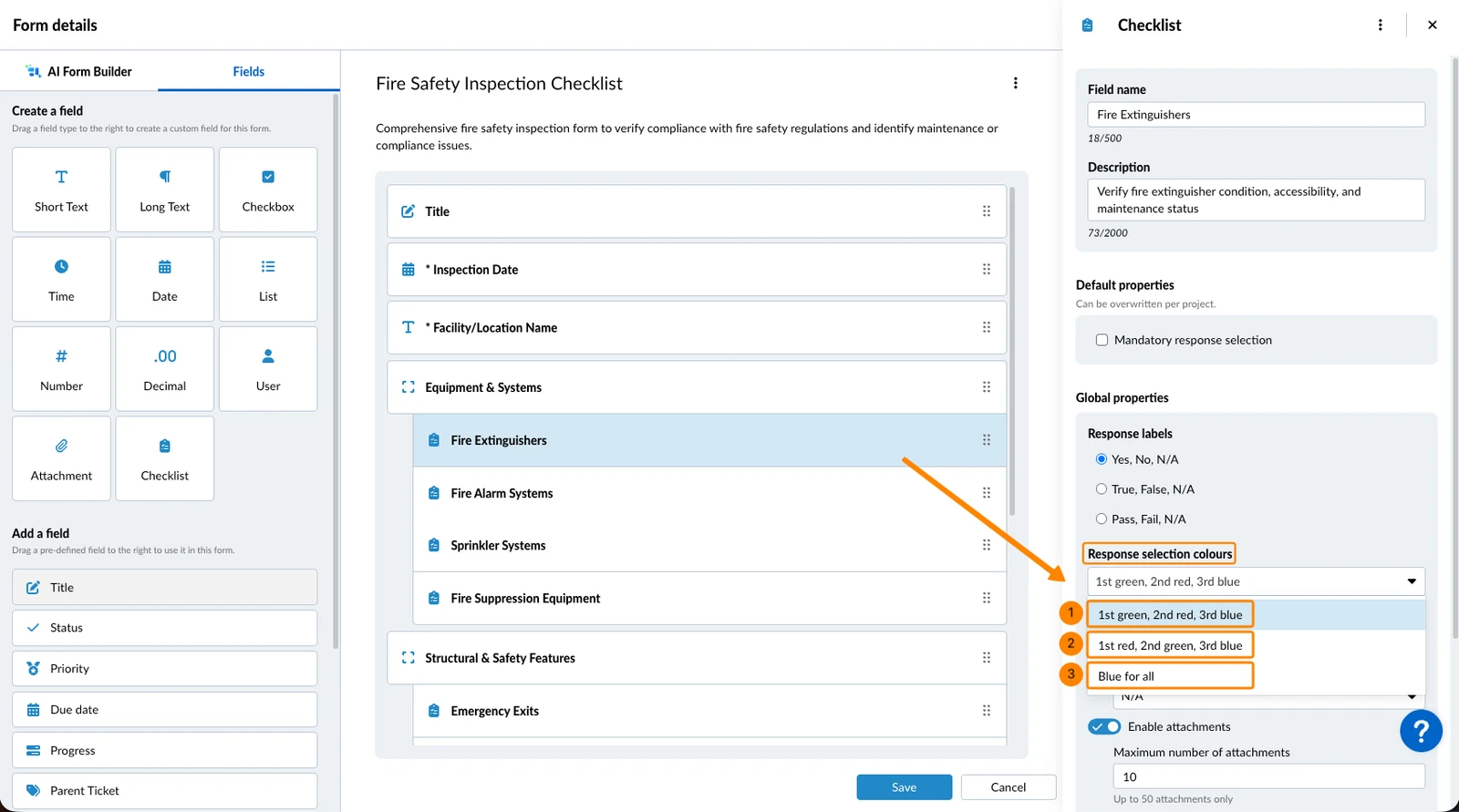The height and width of the screenshot is (812, 1459).
Task: Open the Fields tab
Action: pyautogui.click(x=248, y=71)
